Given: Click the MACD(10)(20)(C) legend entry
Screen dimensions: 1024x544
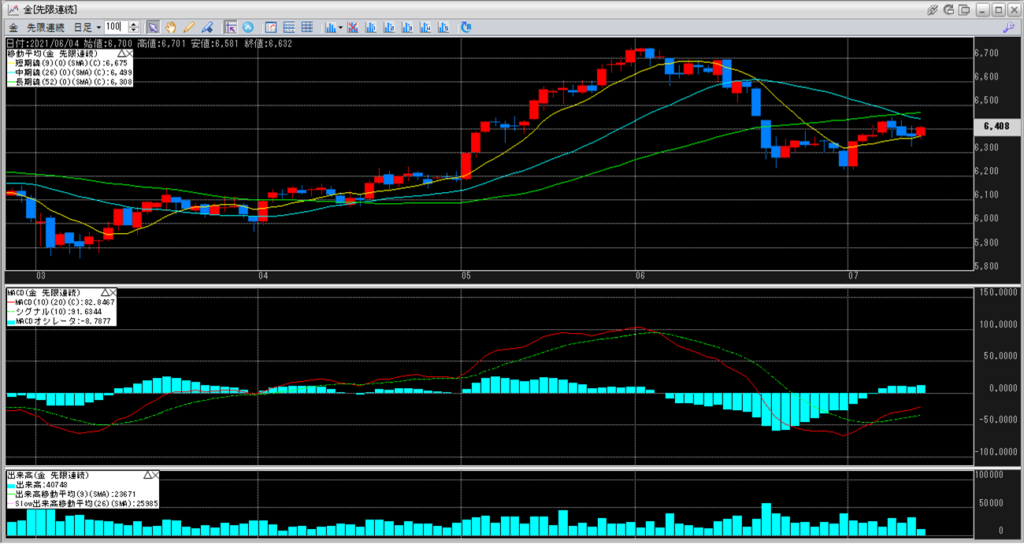Looking at the screenshot, I should point(61,302).
